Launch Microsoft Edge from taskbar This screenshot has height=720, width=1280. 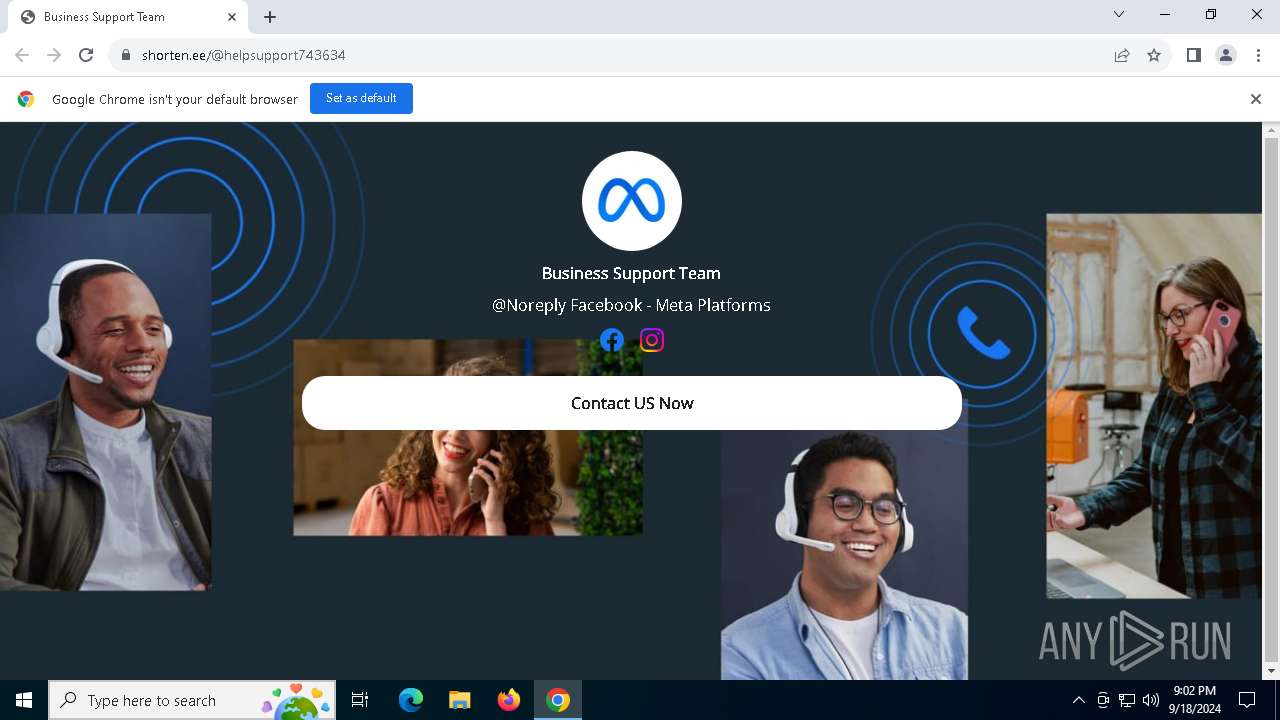pos(410,700)
